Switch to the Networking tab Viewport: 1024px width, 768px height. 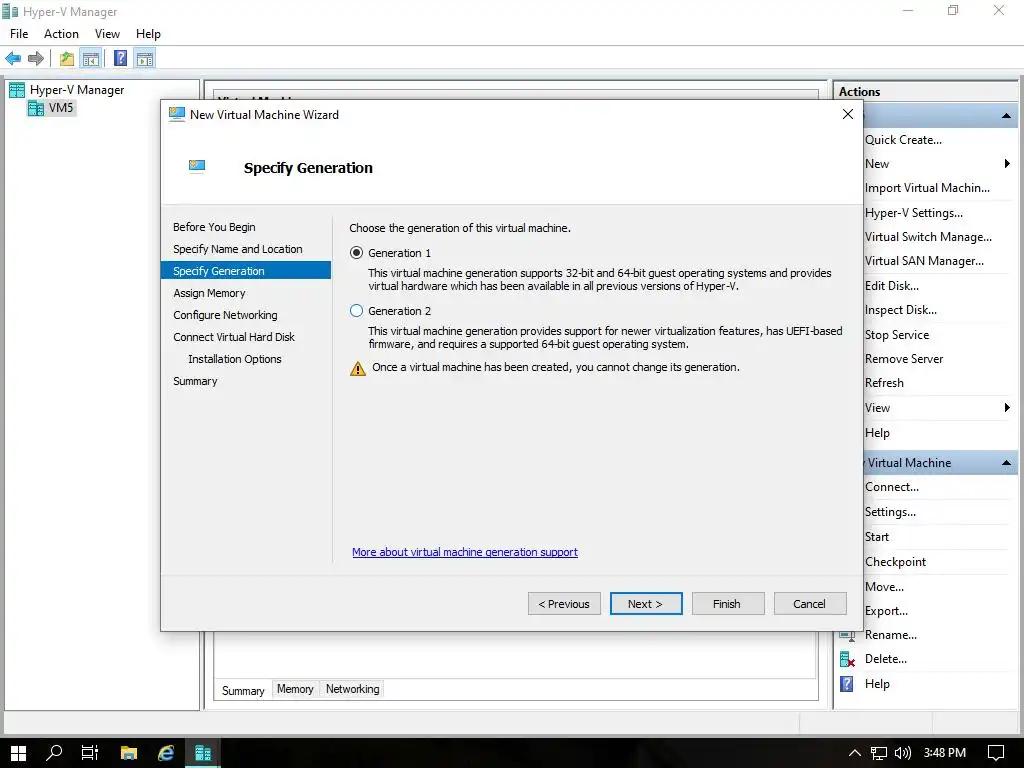(x=353, y=689)
